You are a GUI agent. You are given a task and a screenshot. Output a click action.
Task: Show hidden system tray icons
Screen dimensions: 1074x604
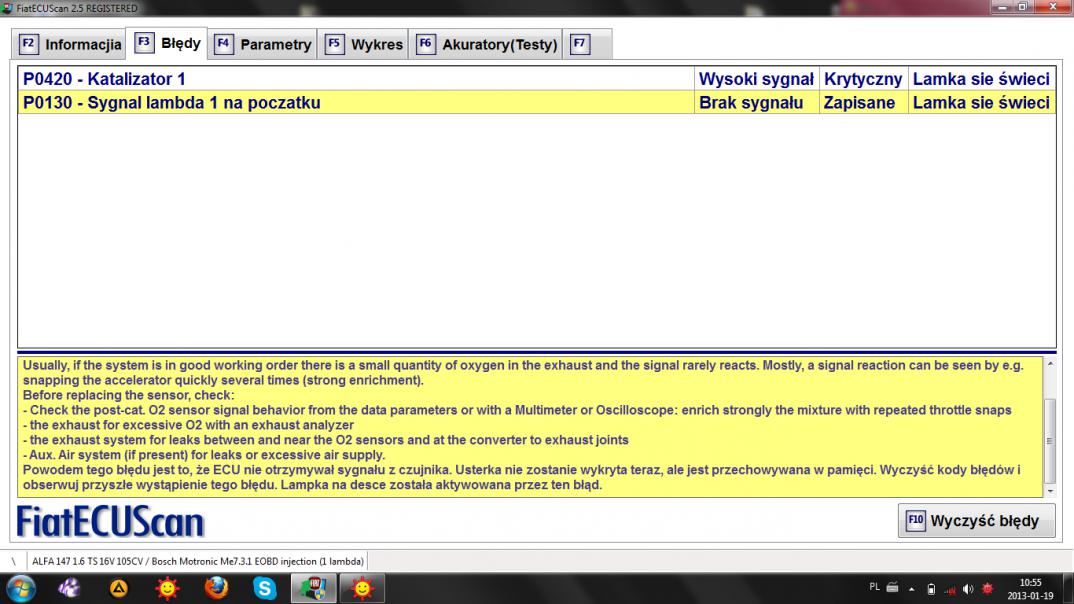click(x=912, y=589)
